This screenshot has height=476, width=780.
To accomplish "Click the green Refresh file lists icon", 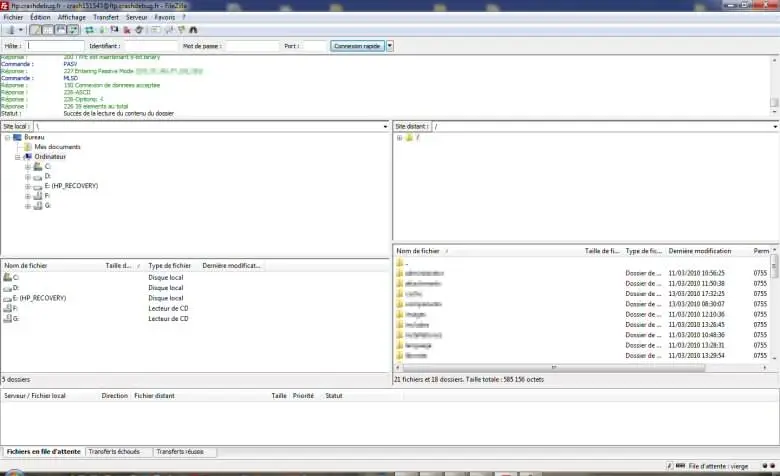I will point(90,30).
